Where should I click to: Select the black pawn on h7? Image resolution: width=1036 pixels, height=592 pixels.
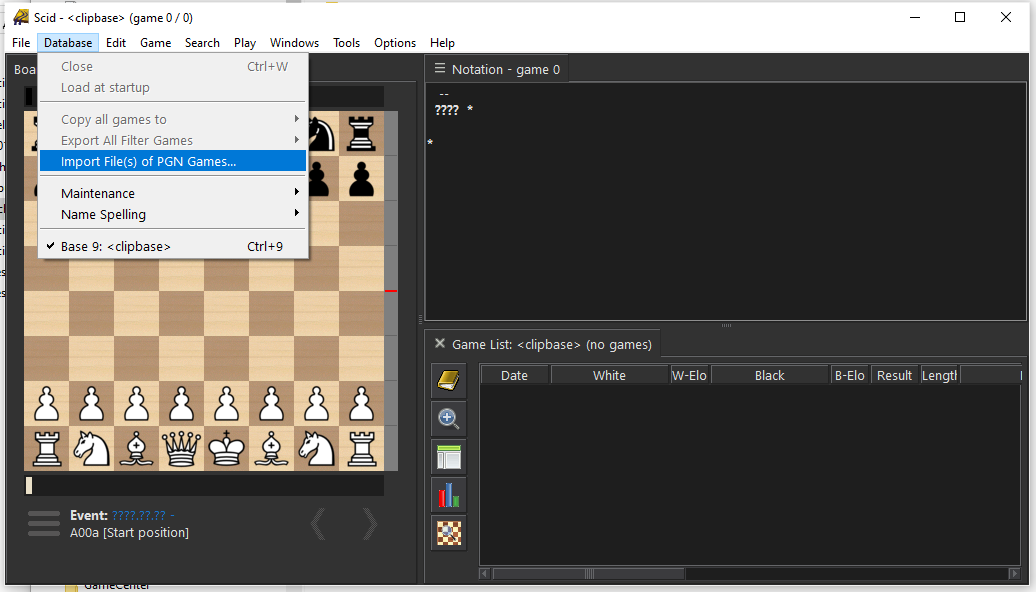tap(361, 178)
